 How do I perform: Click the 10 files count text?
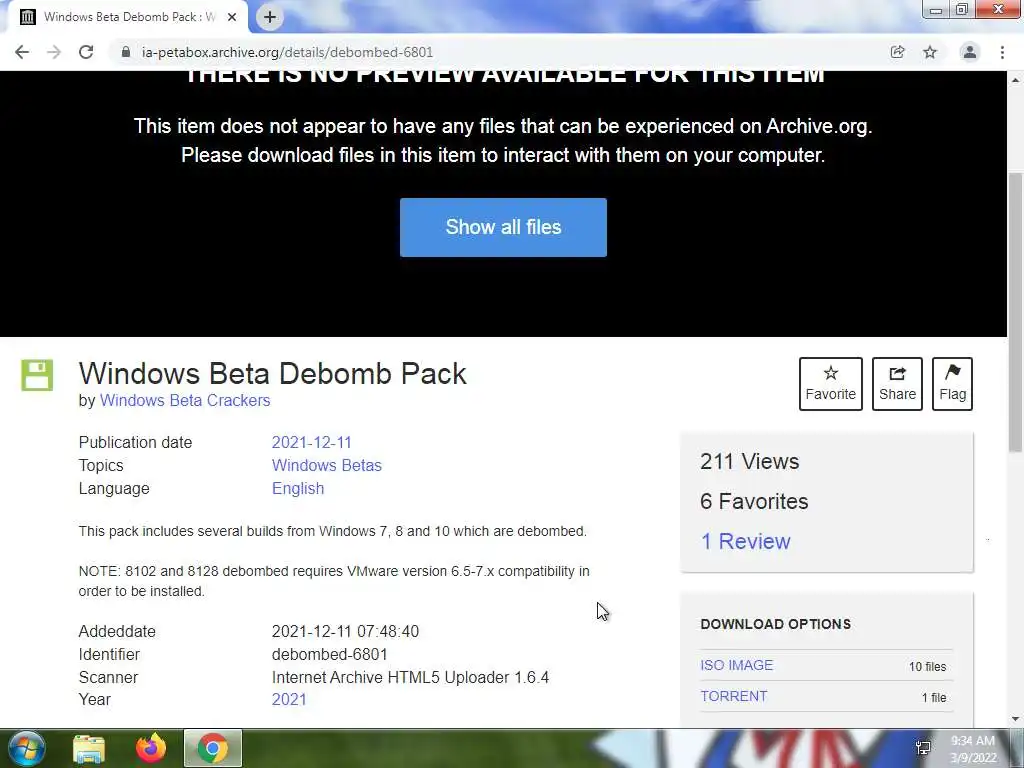click(x=927, y=667)
